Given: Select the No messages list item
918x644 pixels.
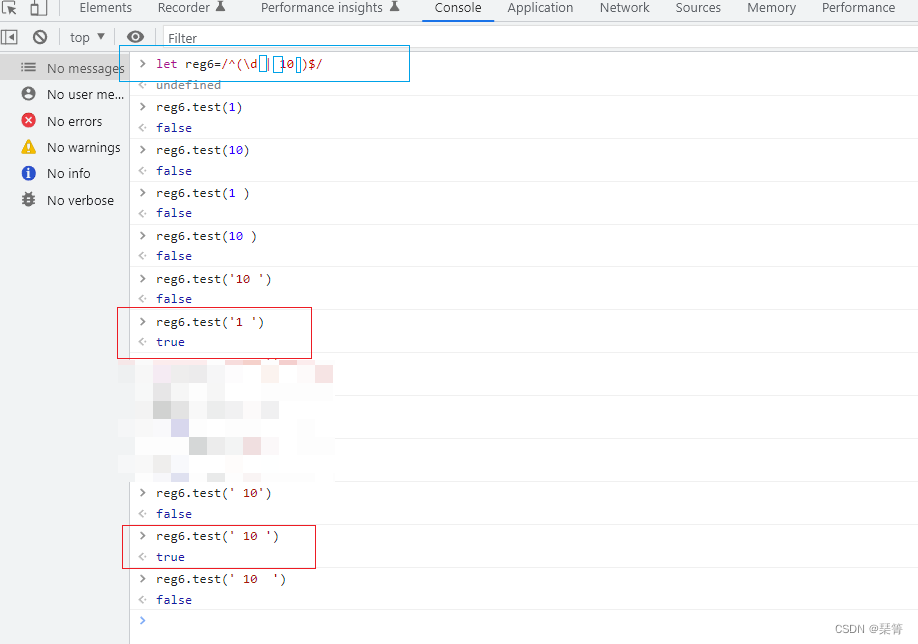Looking at the screenshot, I should point(85,68).
